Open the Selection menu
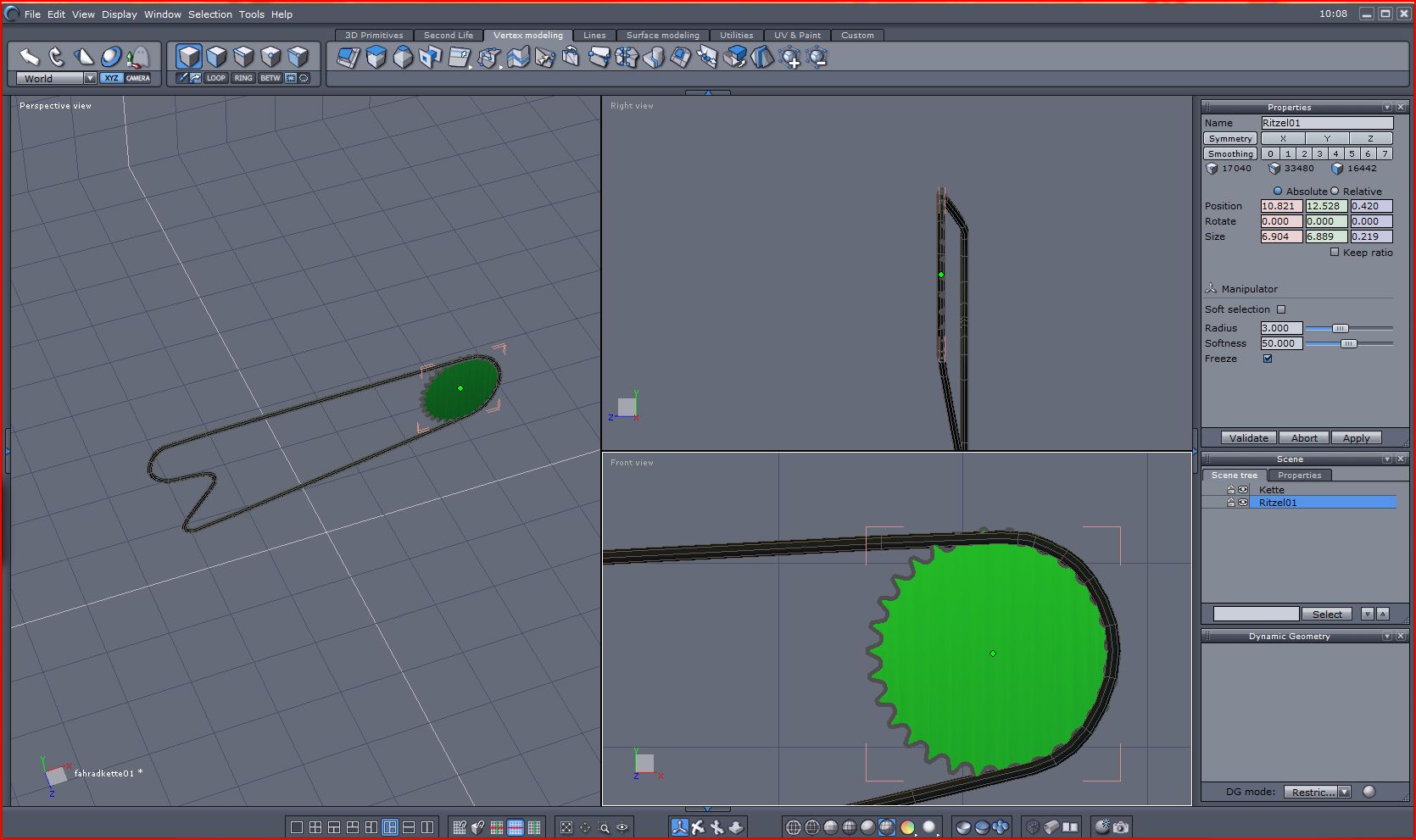 [x=210, y=14]
